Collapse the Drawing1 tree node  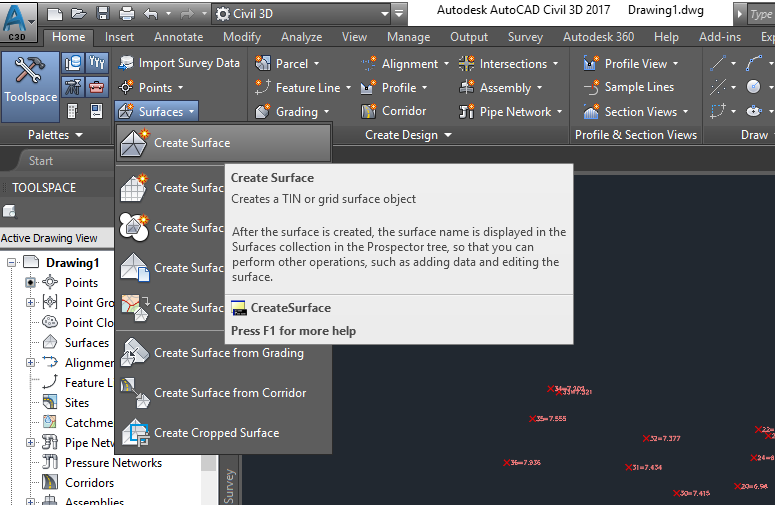[11, 262]
